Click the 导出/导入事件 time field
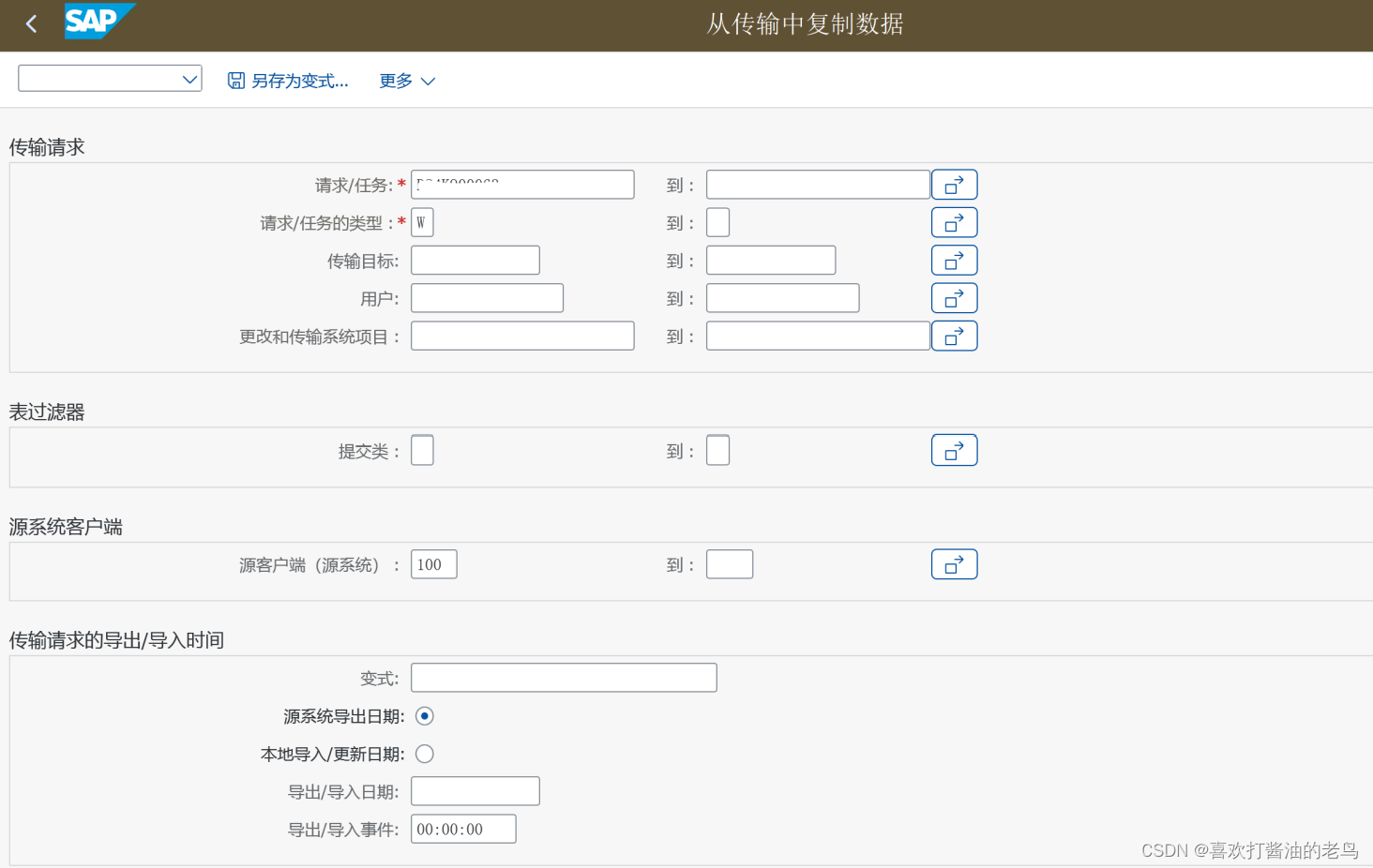 pyautogui.click(x=463, y=828)
